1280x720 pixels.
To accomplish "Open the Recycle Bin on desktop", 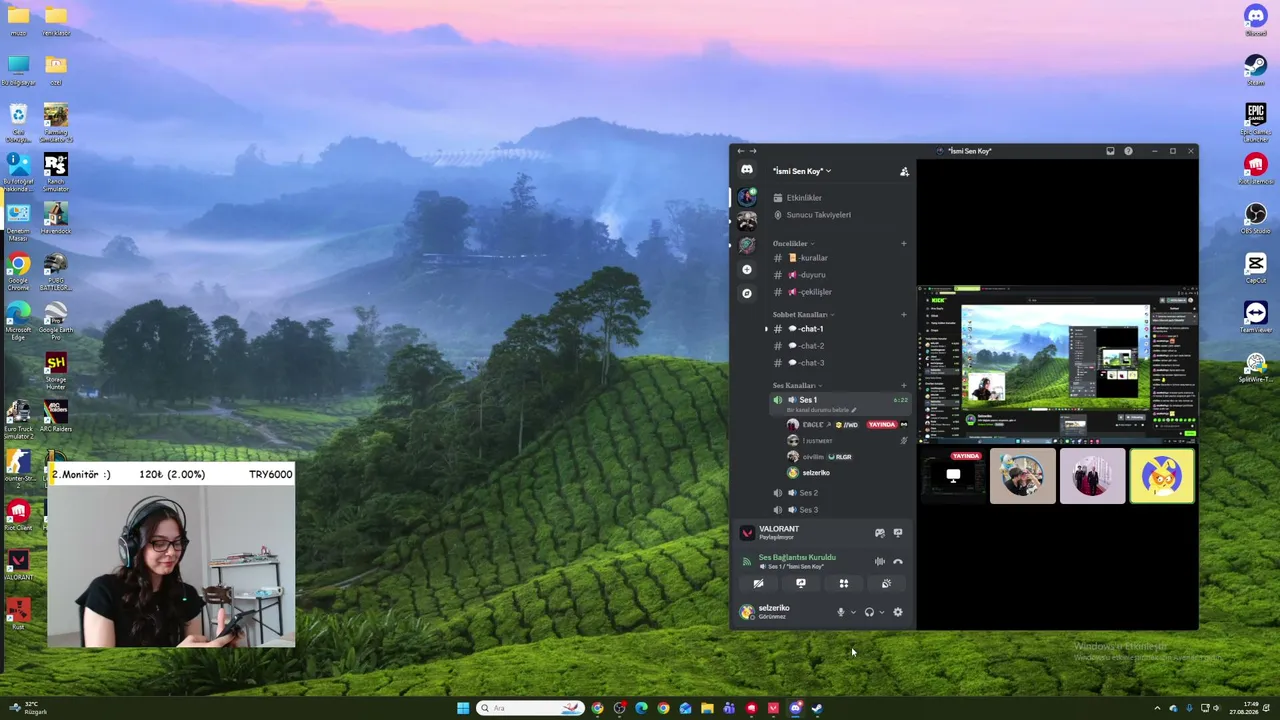I will (18, 122).
